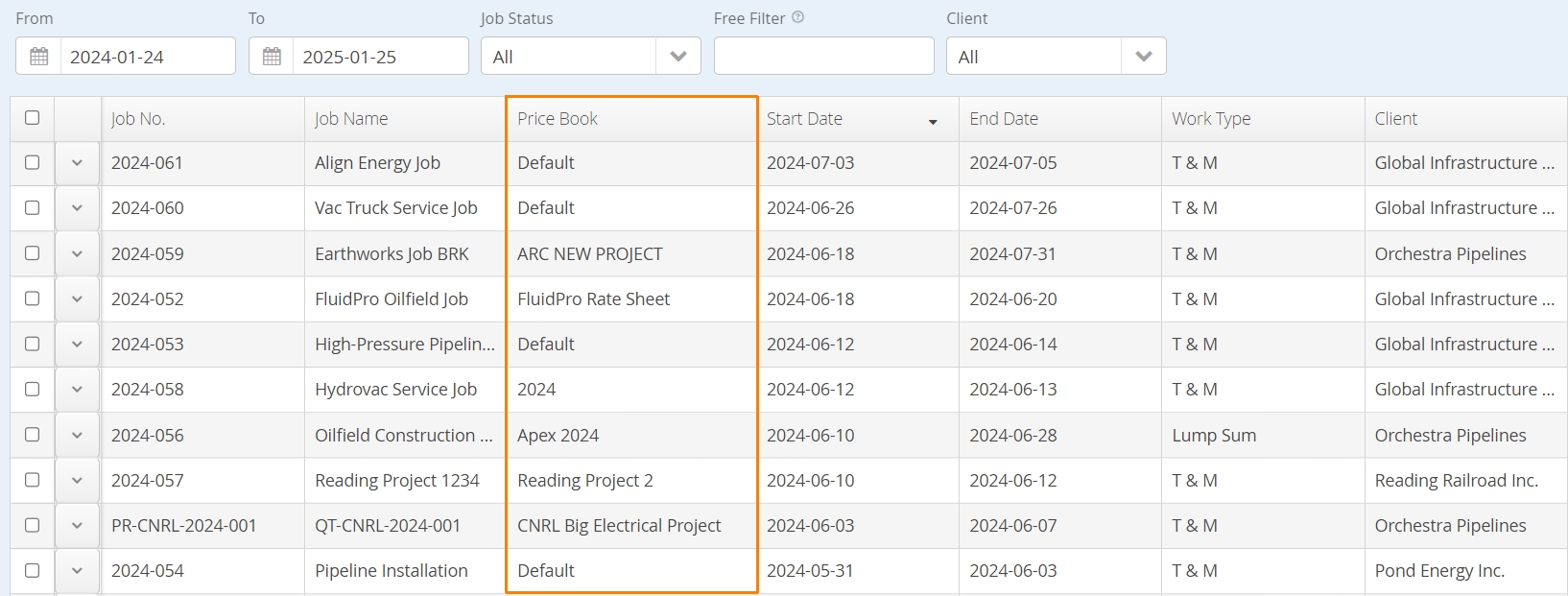Edit the To date field 2025-01-25
The height and width of the screenshot is (596, 1568).
(381, 57)
